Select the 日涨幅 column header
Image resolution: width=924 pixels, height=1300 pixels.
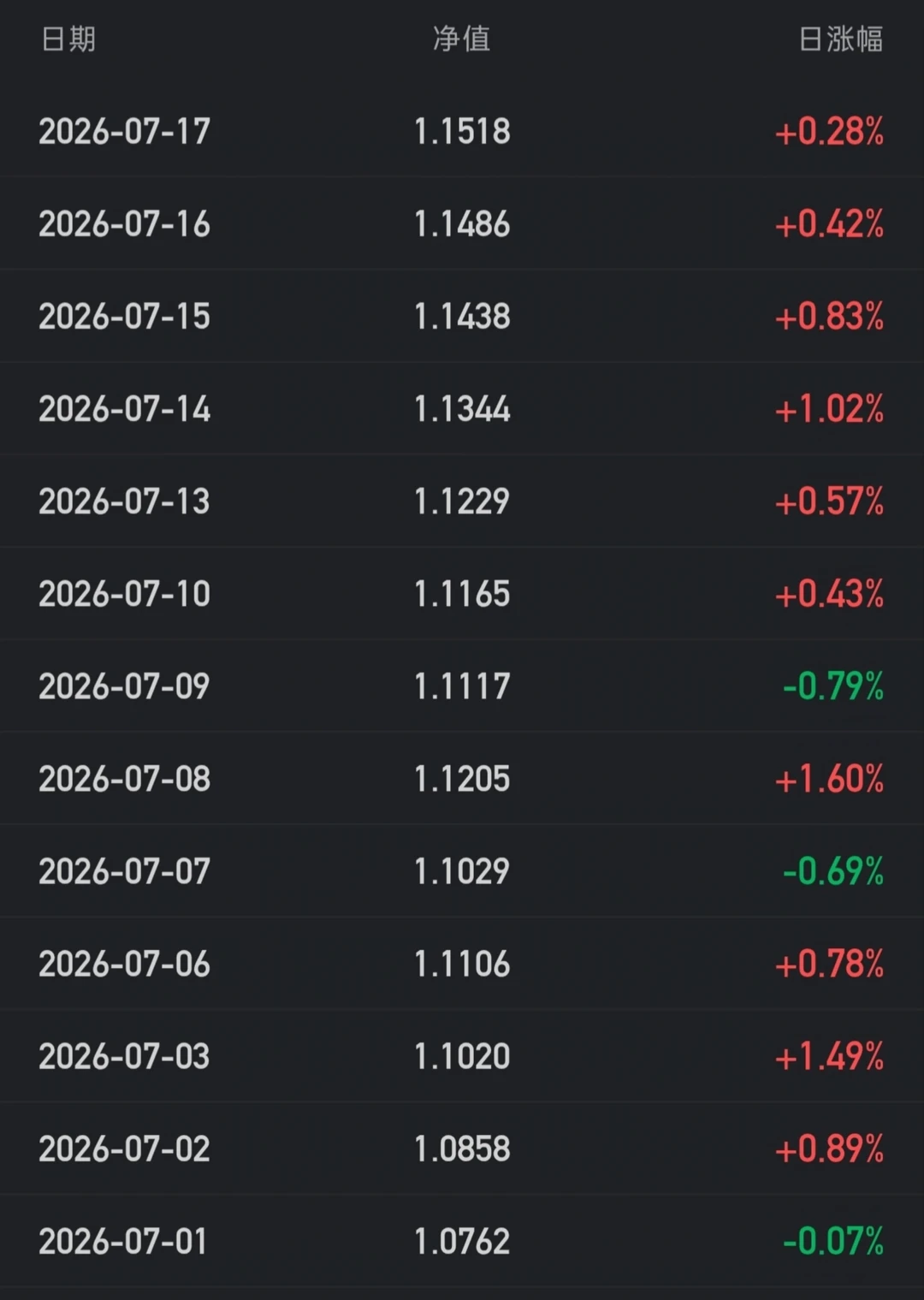click(x=841, y=39)
